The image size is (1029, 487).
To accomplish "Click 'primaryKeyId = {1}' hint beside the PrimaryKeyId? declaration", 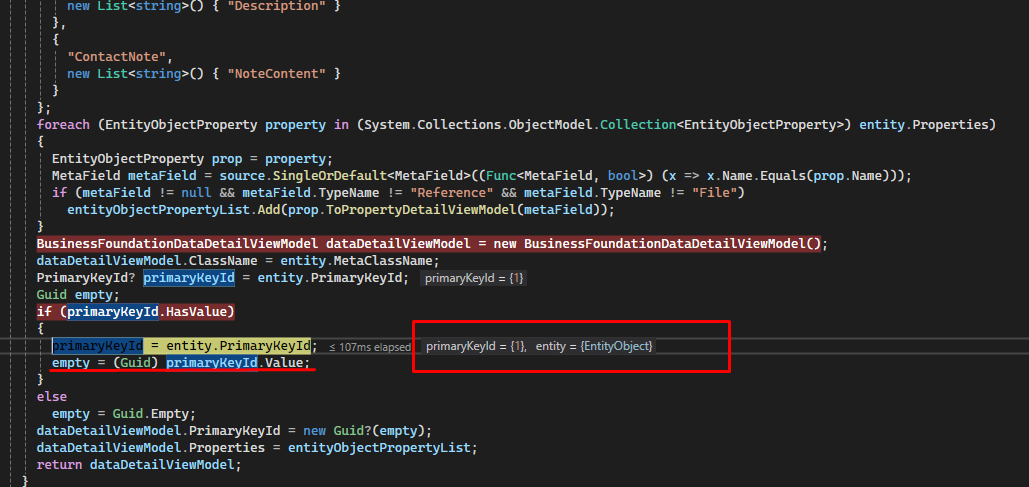I will coord(472,277).
